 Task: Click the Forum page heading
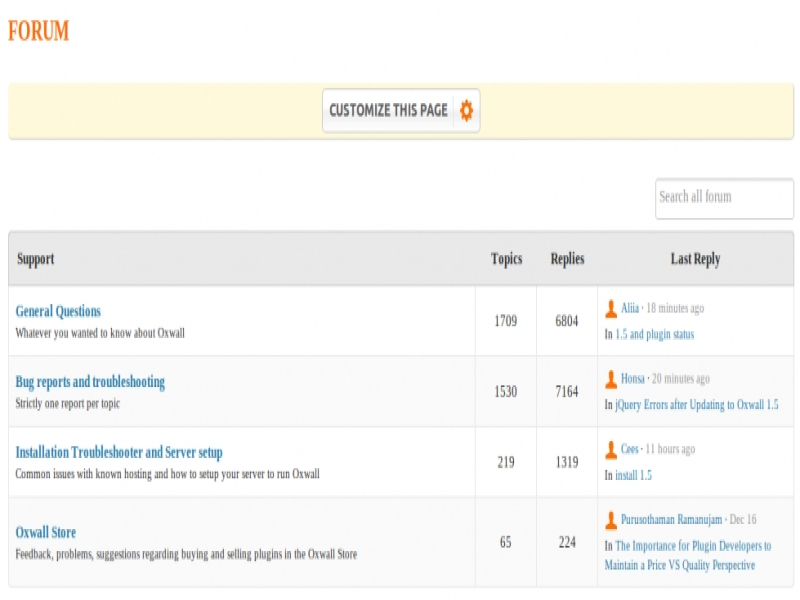click(39, 32)
